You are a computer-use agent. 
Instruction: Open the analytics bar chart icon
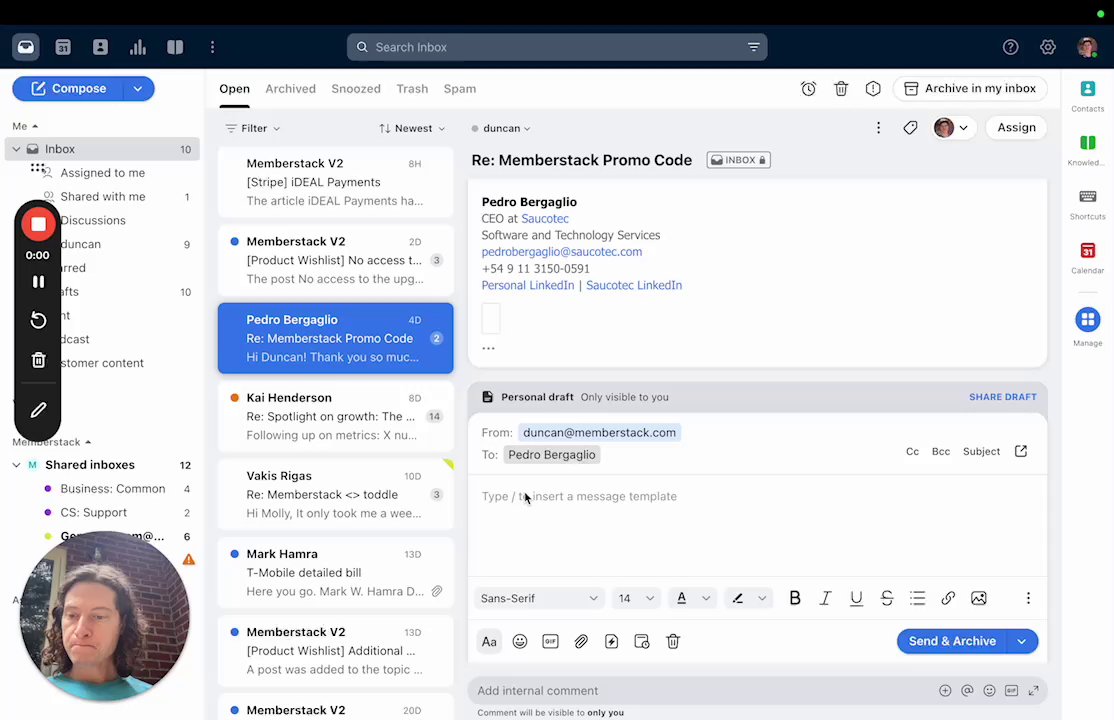coord(138,47)
